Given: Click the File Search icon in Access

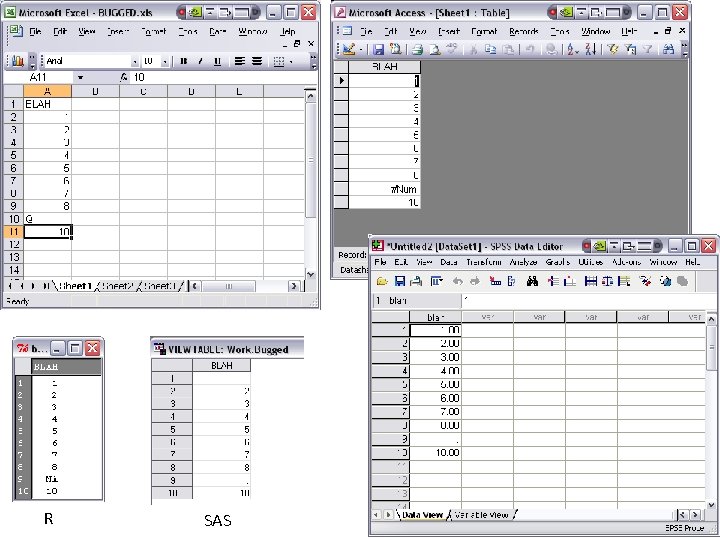Looking at the screenshot, I should coord(395,49).
